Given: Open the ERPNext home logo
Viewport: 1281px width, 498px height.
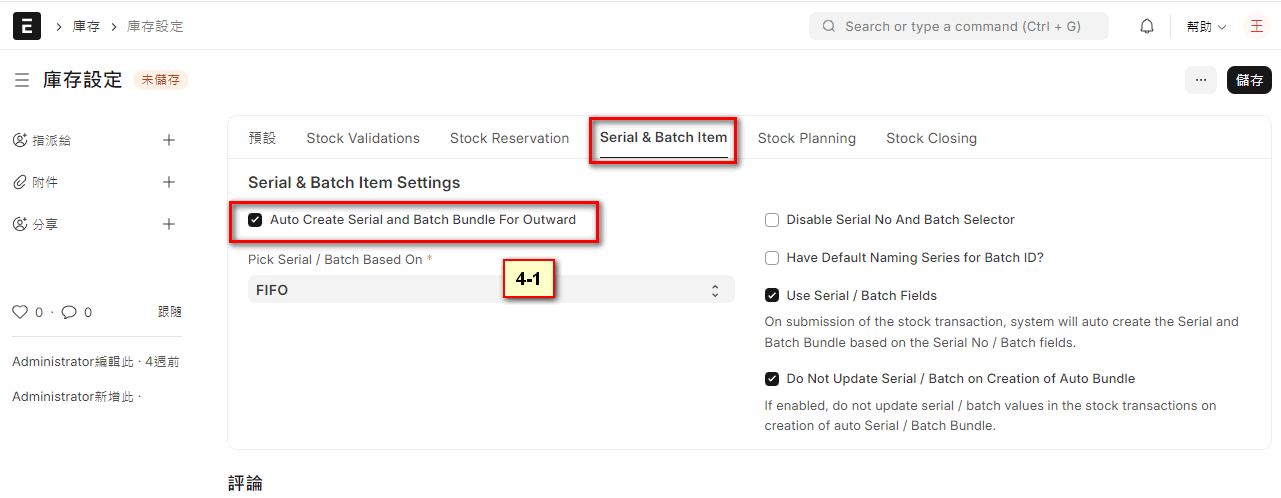Looking at the screenshot, I should tap(27, 26).
